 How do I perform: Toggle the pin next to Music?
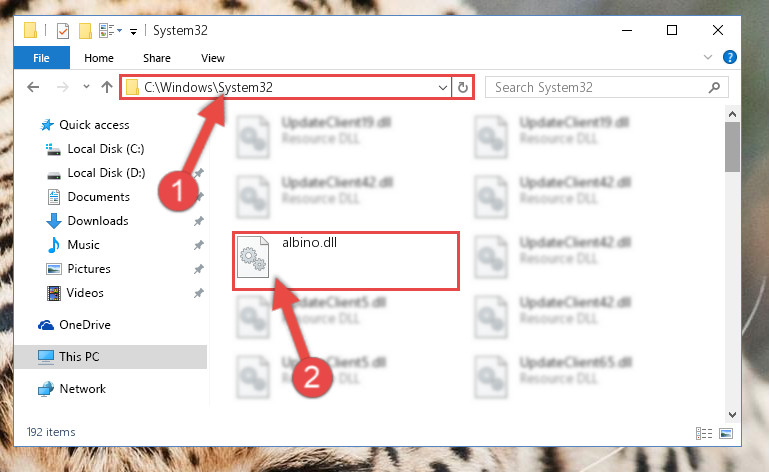(199, 245)
